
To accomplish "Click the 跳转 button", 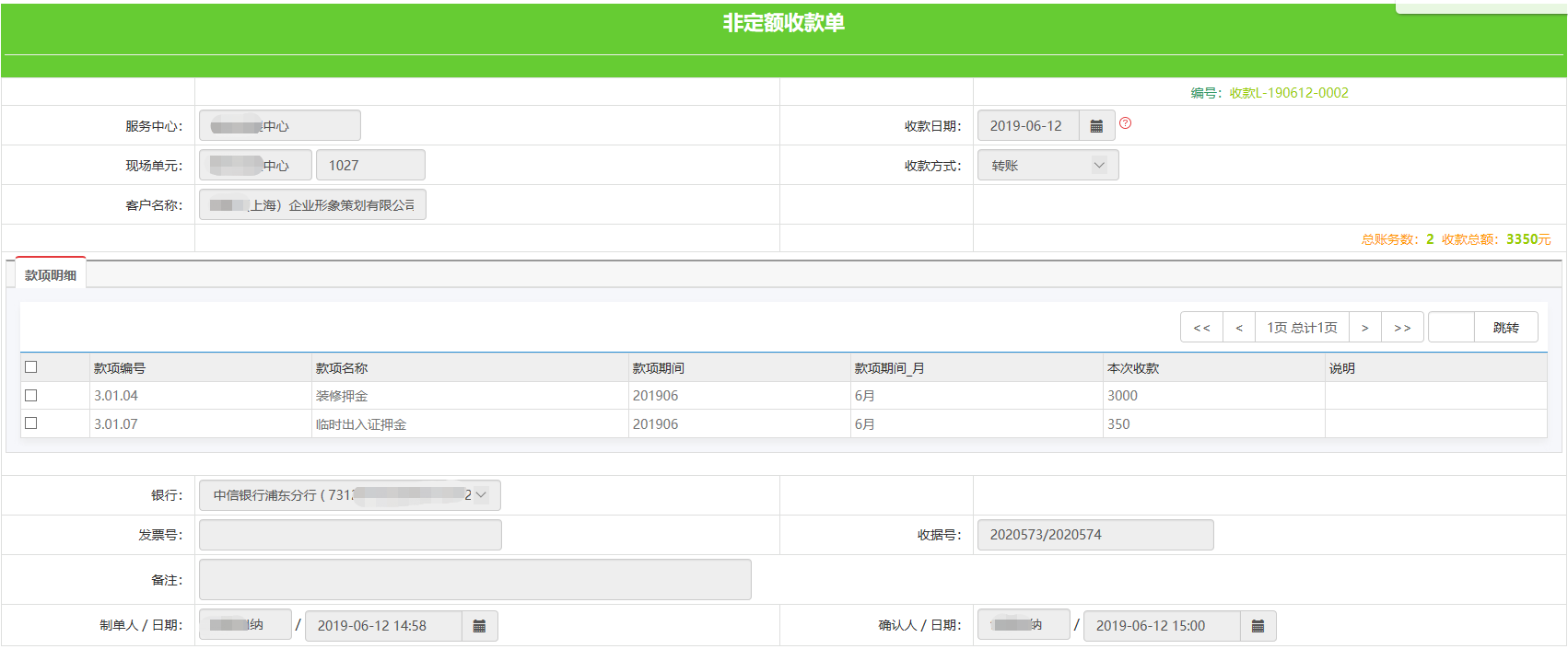I will pos(1505,328).
